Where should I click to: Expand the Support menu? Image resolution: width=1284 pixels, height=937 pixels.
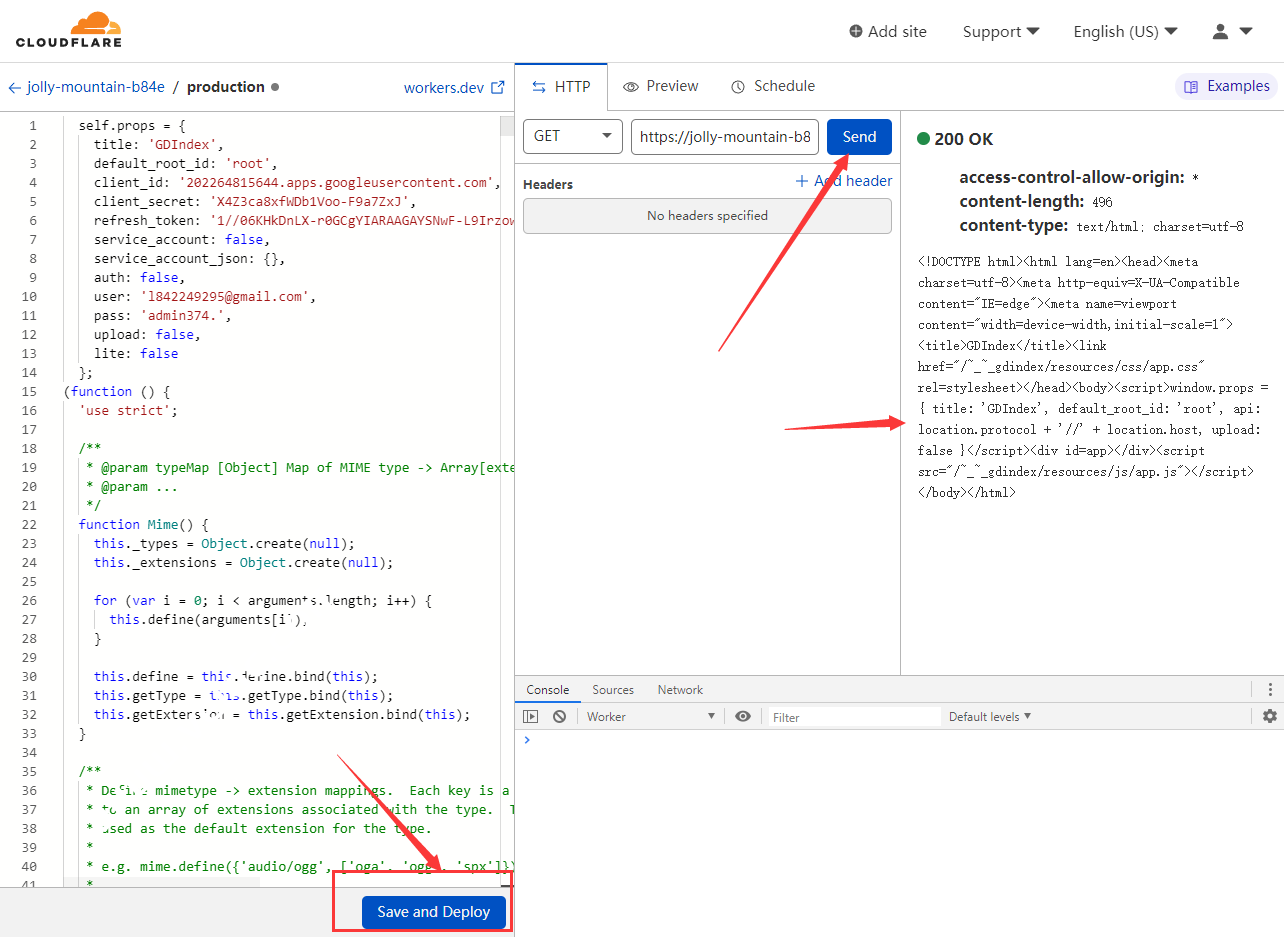[x=1000, y=31]
